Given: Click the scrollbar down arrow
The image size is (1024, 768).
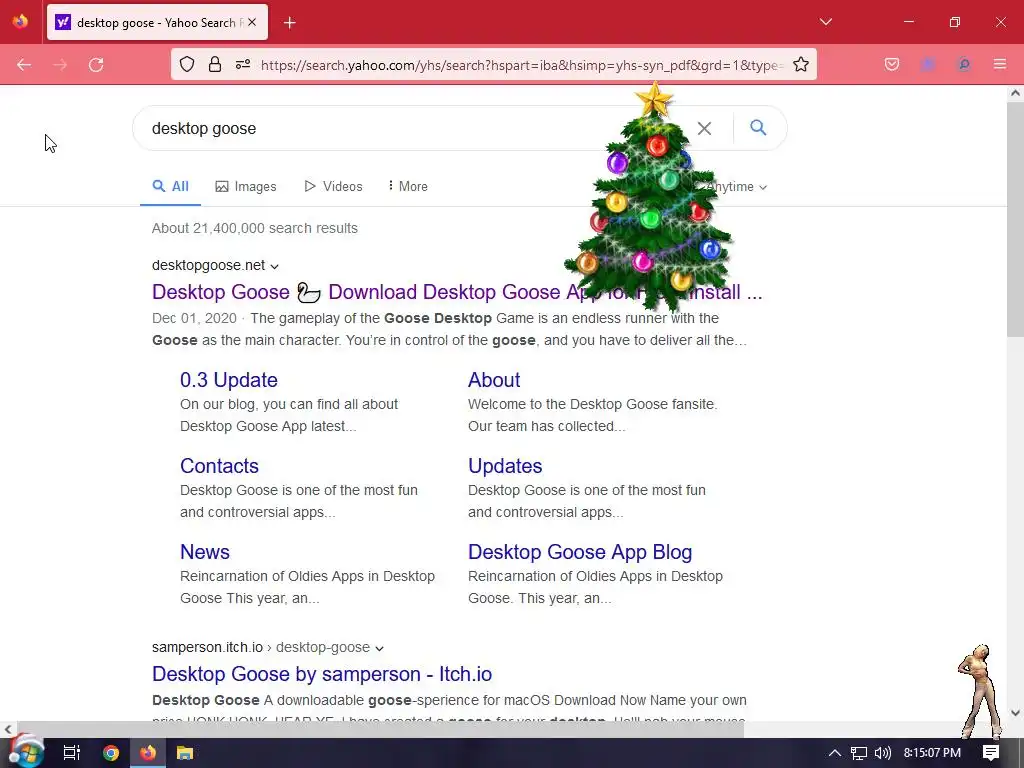Looking at the screenshot, I should point(1015,712).
